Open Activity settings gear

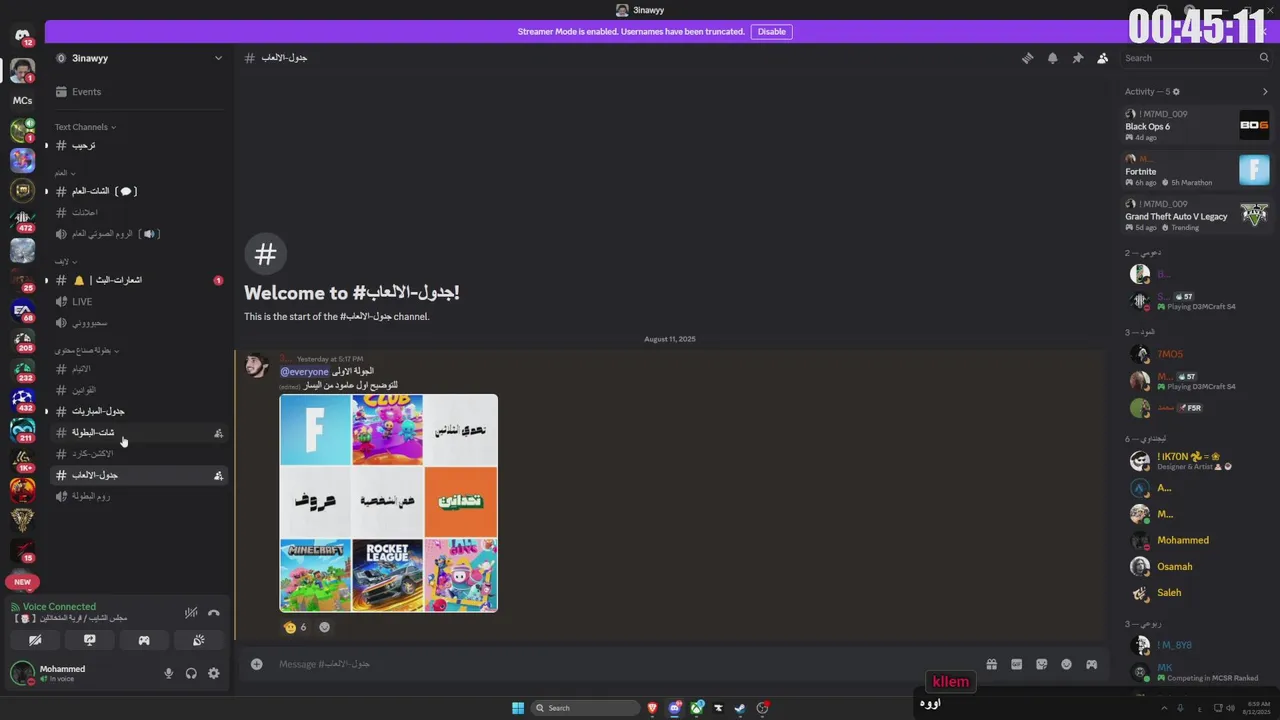(1176, 92)
